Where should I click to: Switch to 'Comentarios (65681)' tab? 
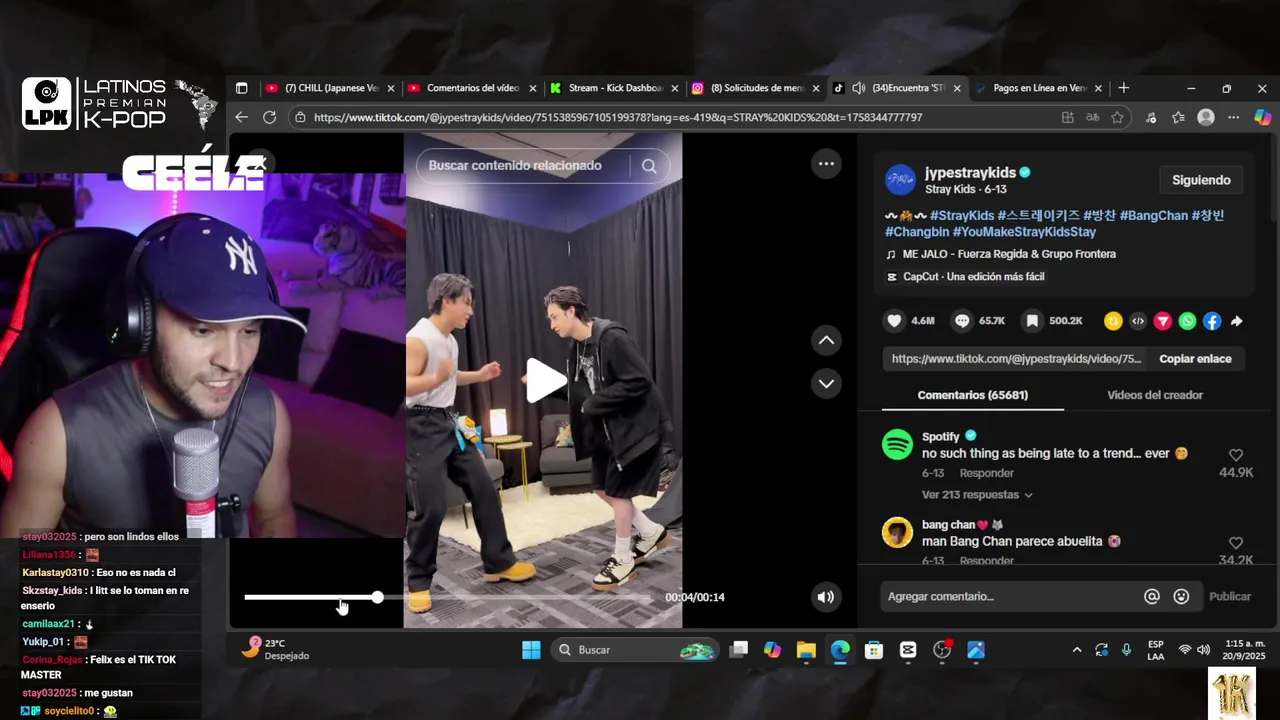[x=972, y=395]
